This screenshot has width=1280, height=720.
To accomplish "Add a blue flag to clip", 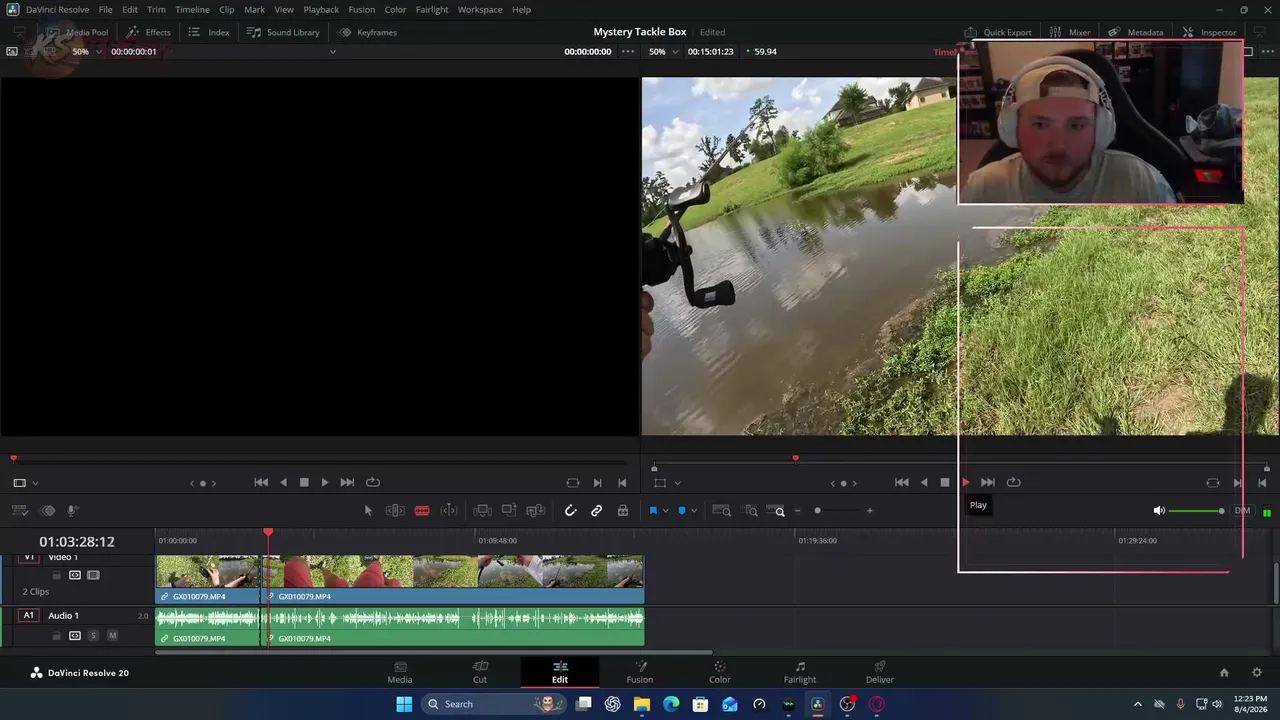I will point(653,511).
